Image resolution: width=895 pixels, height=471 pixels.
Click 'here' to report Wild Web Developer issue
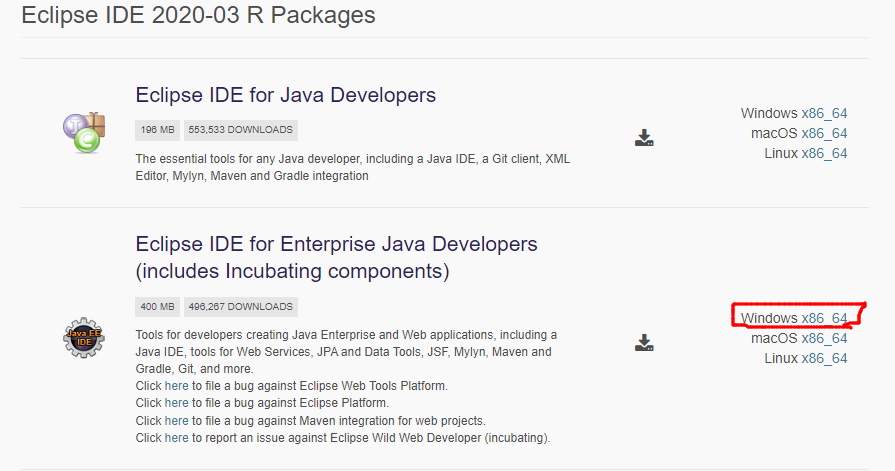click(x=176, y=438)
